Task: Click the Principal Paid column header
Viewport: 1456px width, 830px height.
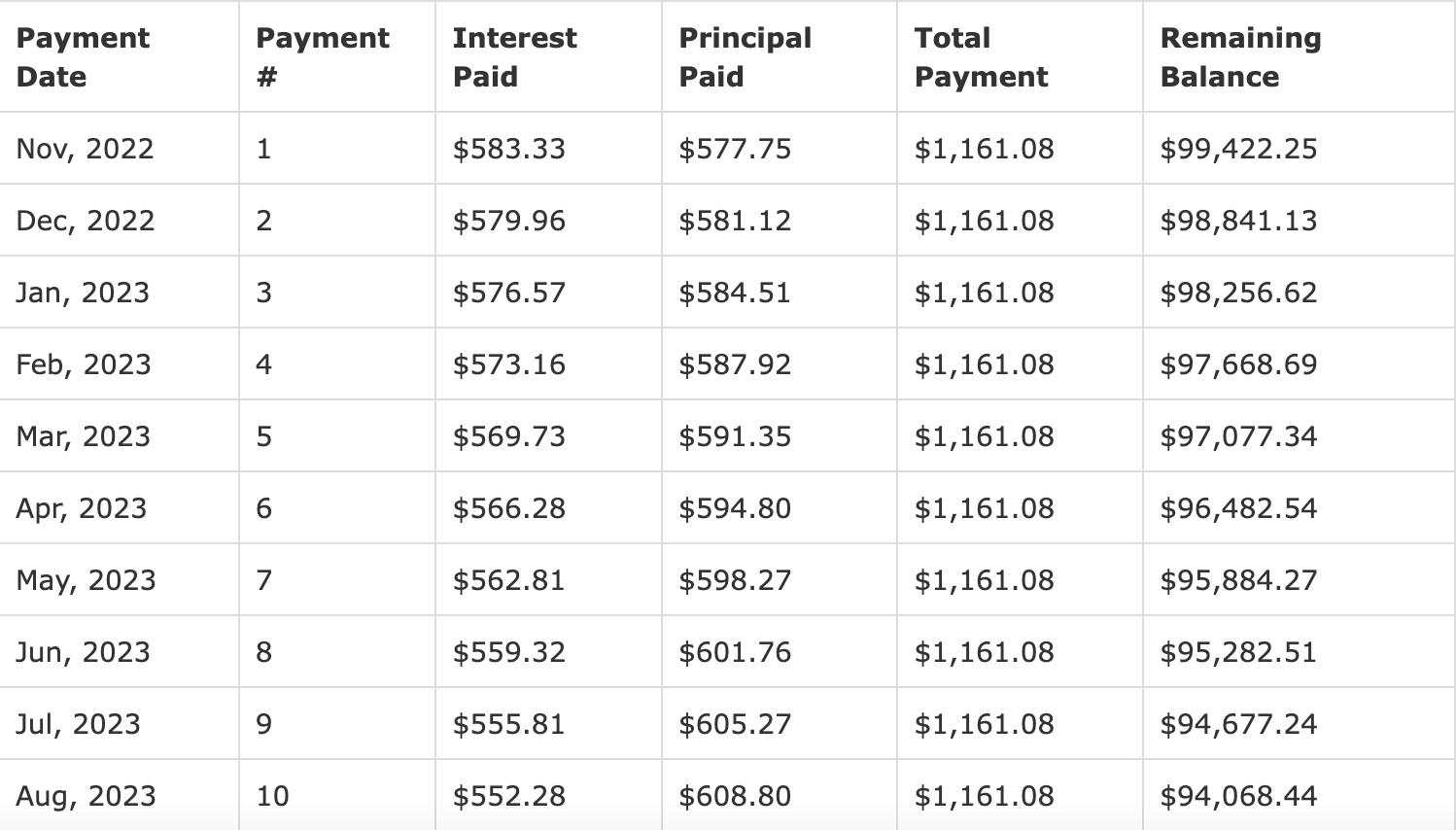Action: (745, 57)
